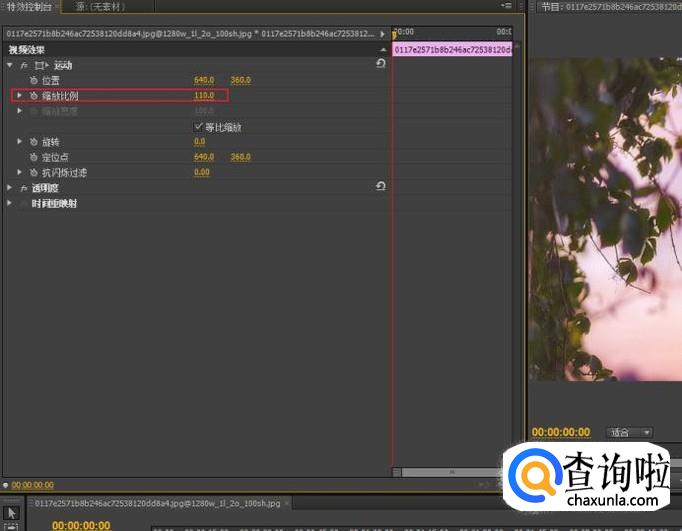682x531 pixels.
Task: Collapse the 视频效果 section arrow
Action: coord(383,50)
